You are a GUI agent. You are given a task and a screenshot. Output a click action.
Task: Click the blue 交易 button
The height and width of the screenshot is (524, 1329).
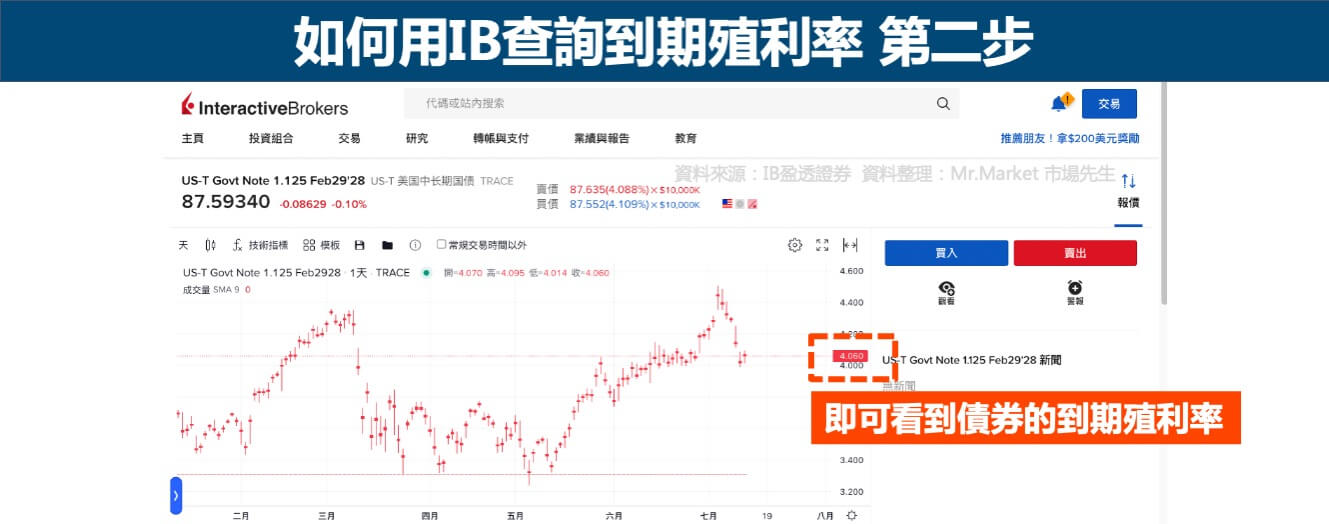[x=1109, y=104]
